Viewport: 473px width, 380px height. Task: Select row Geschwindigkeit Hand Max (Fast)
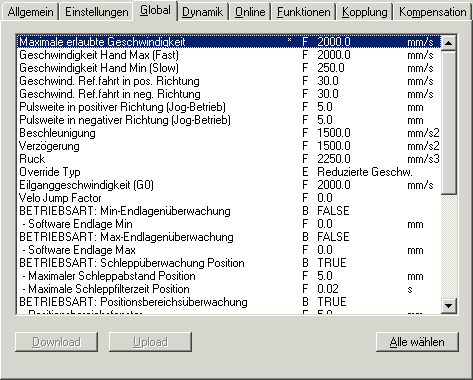229,55
